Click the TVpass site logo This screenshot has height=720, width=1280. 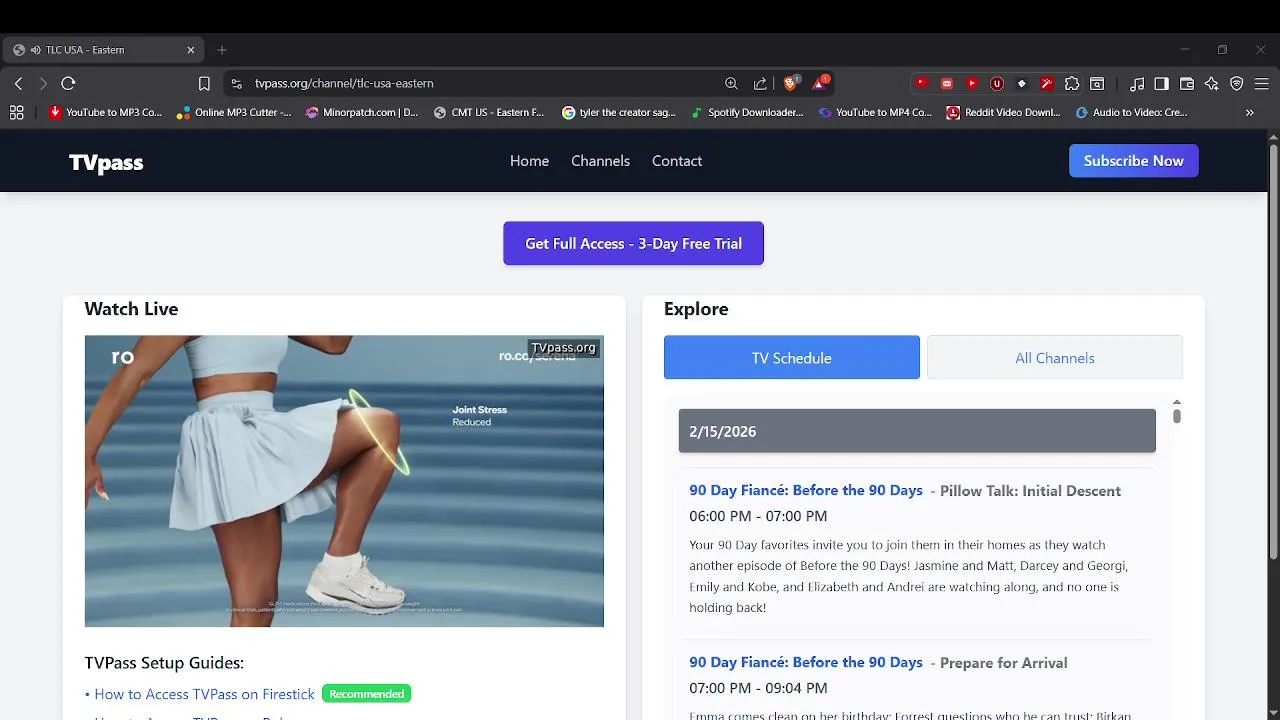[x=106, y=162]
